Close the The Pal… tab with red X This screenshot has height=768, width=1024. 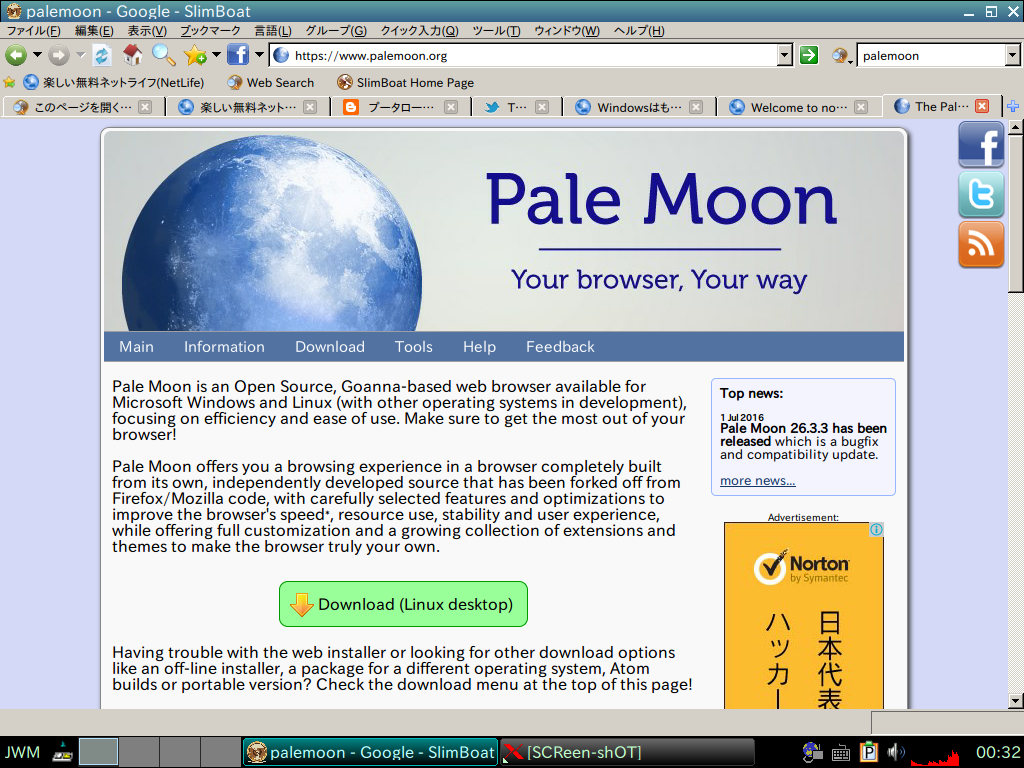(x=982, y=106)
